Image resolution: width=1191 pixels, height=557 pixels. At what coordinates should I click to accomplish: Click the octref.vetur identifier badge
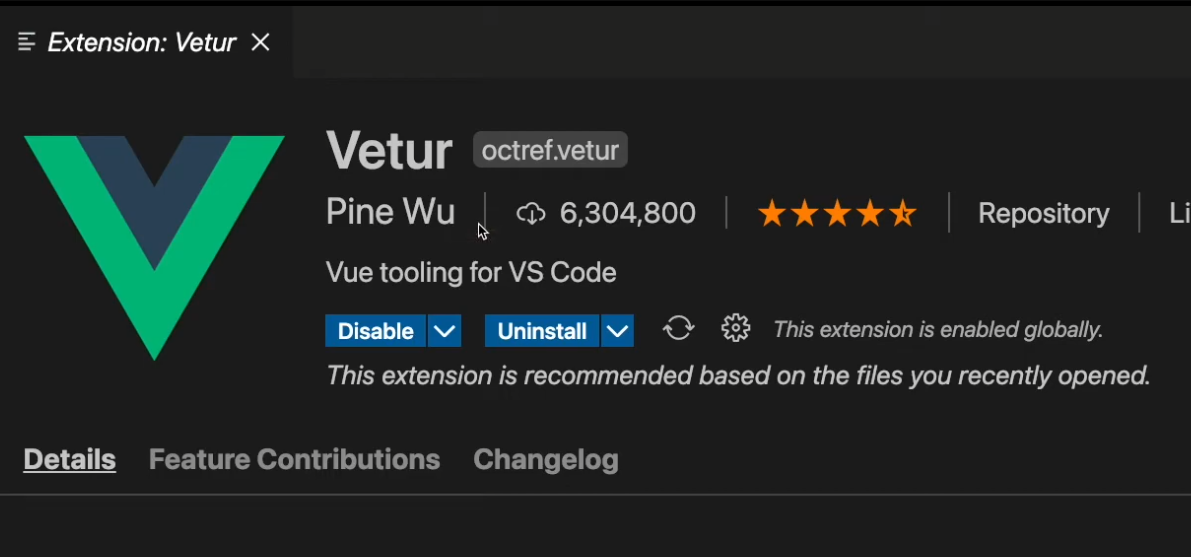[550, 150]
